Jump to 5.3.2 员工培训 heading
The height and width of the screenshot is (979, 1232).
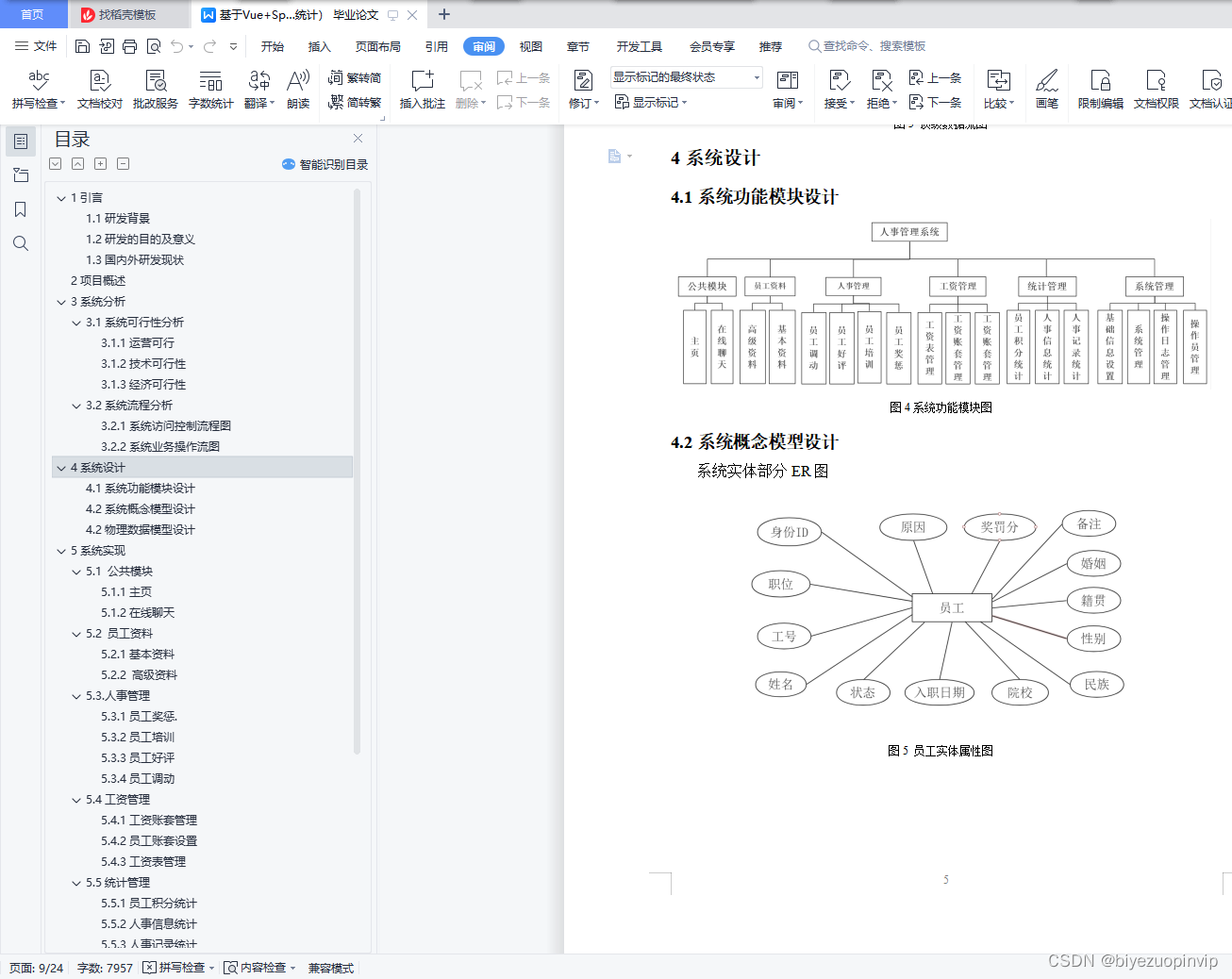click(x=138, y=738)
